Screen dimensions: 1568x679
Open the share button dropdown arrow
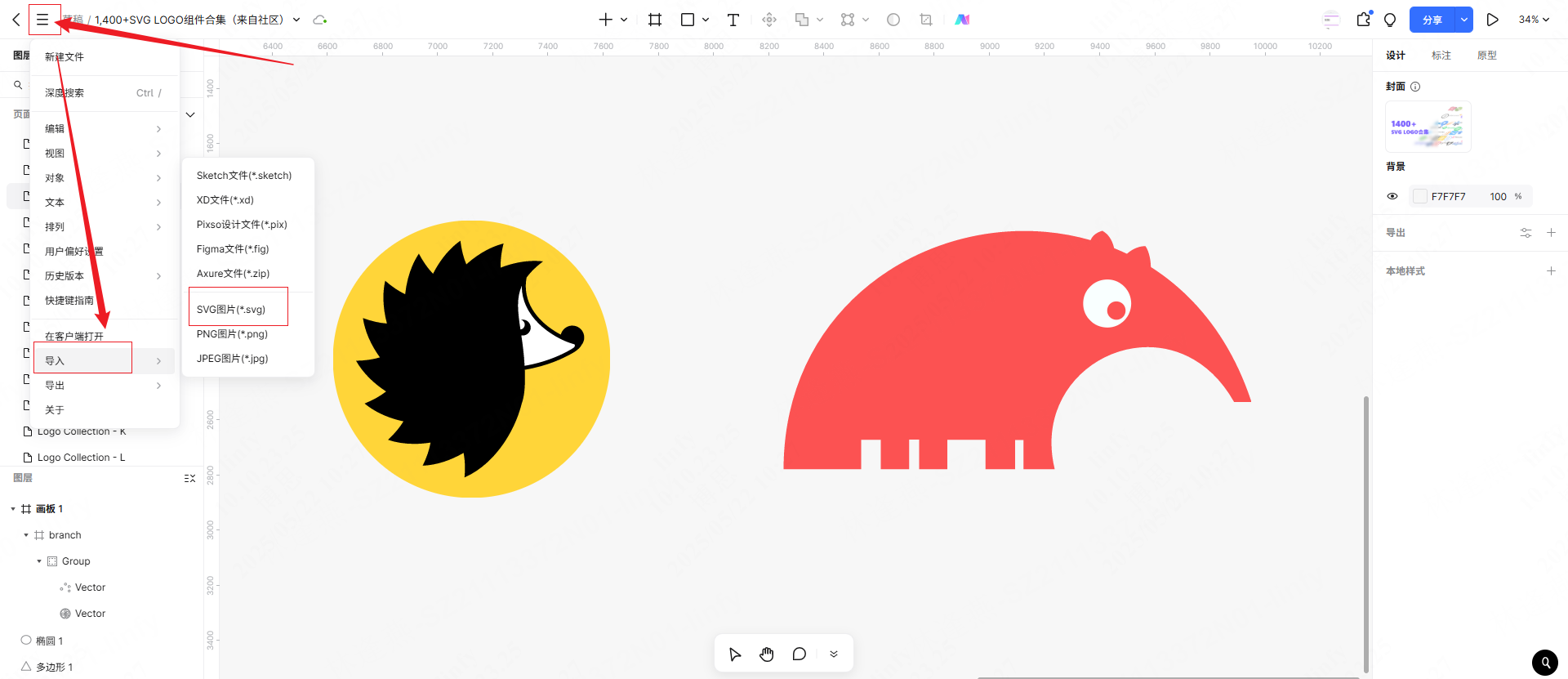(x=1463, y=20)
